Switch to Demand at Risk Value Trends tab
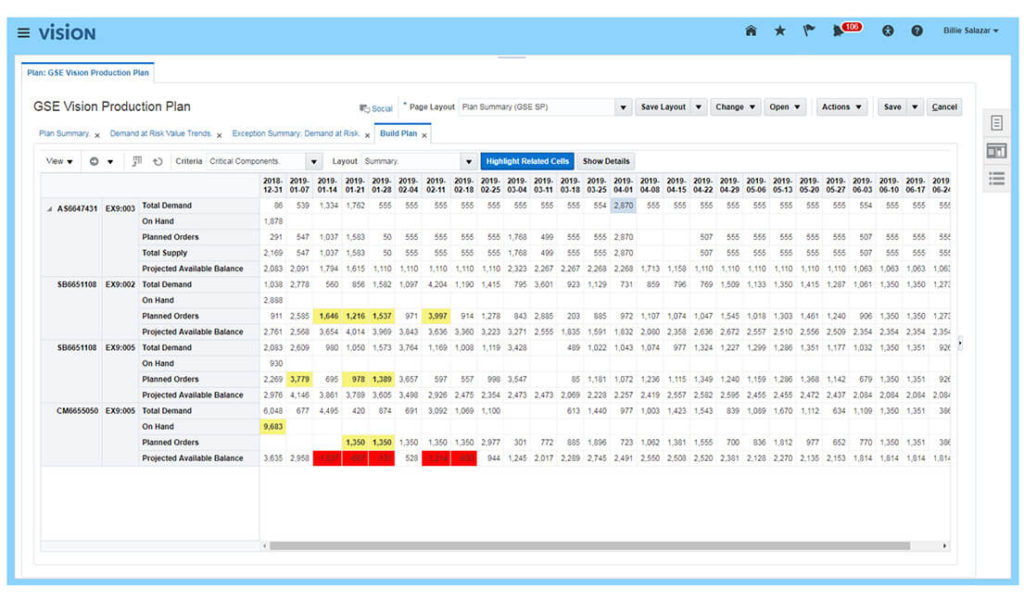 [x=161, y=133]
